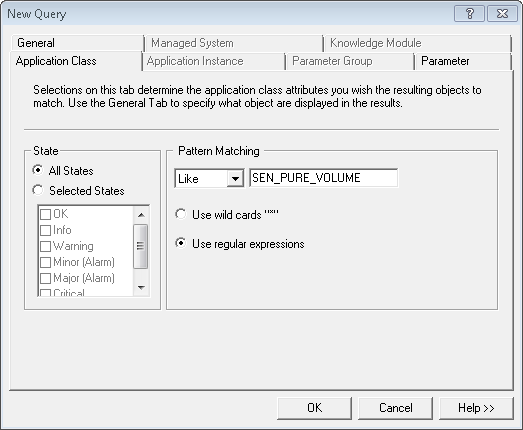The height and width of the screenshot is (430, 523).
Task: Open the Like comparison dropdown
Action: coord(235,179)
